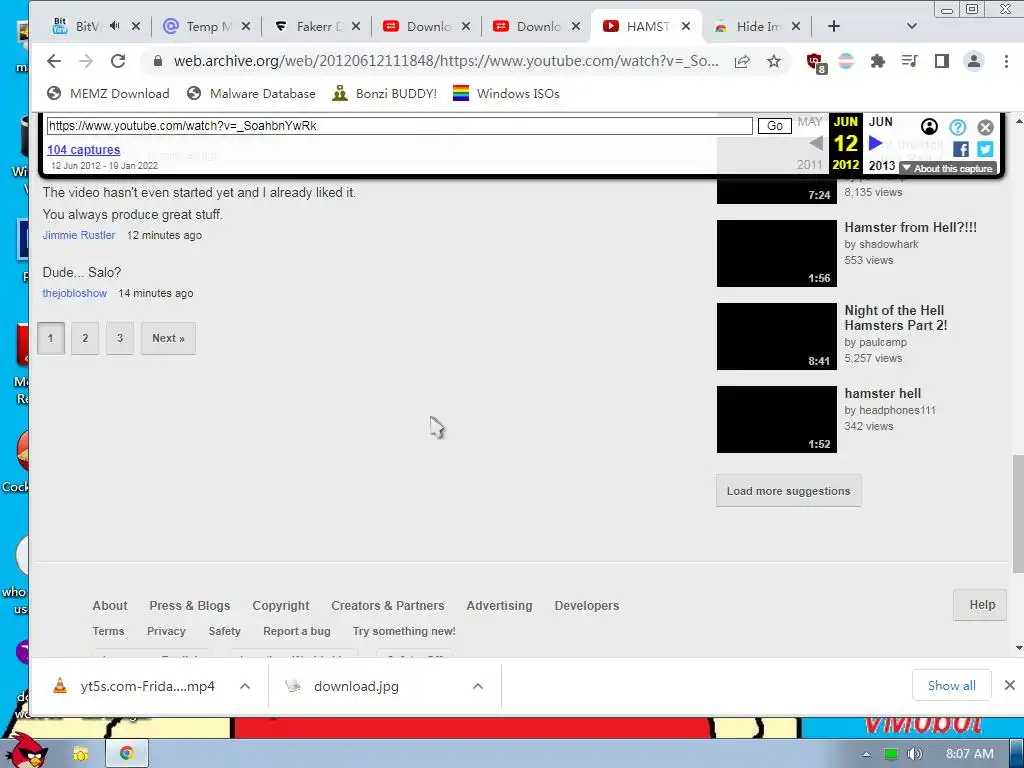Open the Hamster from Hell?!!! thumbnail
This screenshot has height=768, width=1024.
coord(776,253)
